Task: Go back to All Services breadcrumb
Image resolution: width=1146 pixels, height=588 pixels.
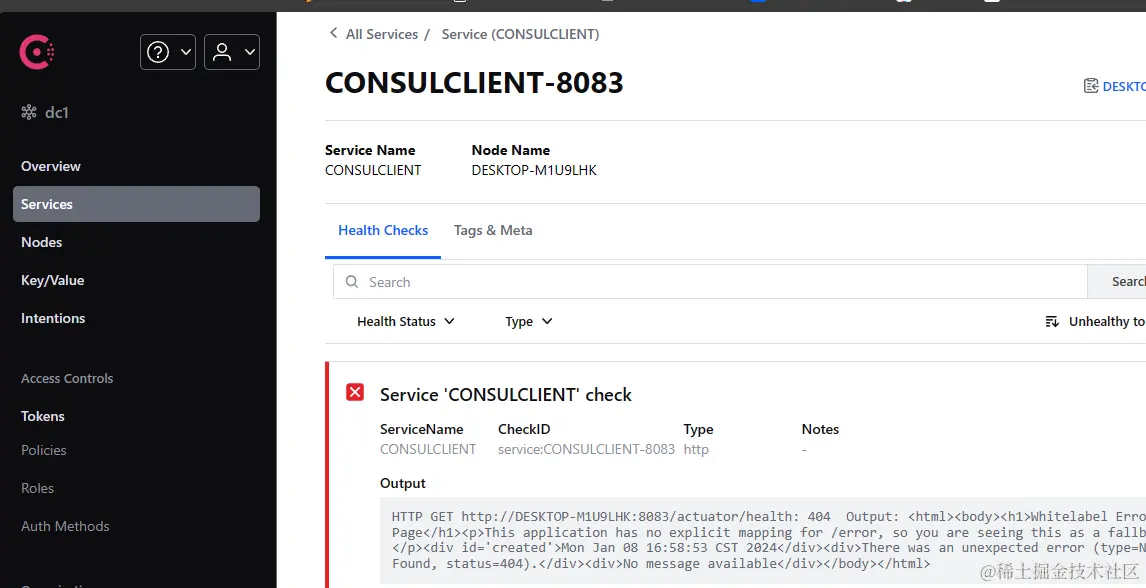Action: coord(382,34)
